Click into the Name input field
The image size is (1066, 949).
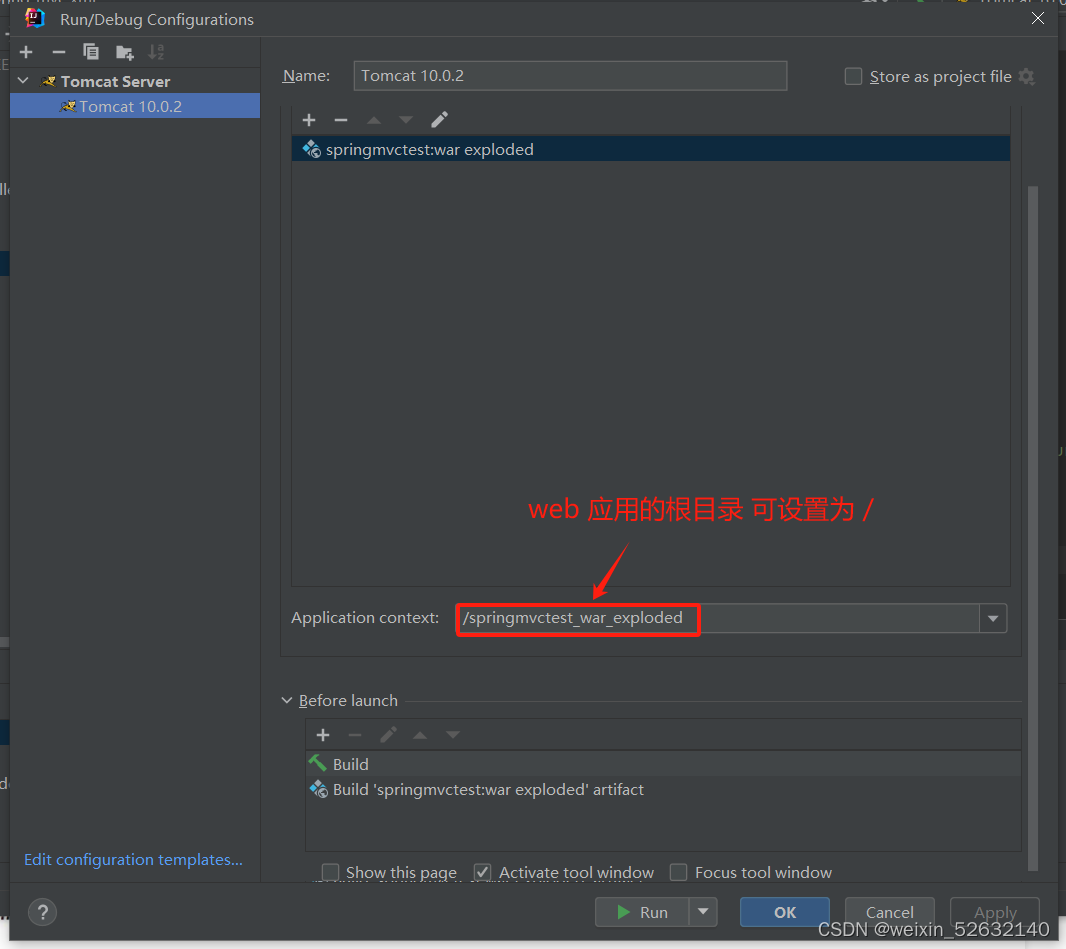[570, 75]
